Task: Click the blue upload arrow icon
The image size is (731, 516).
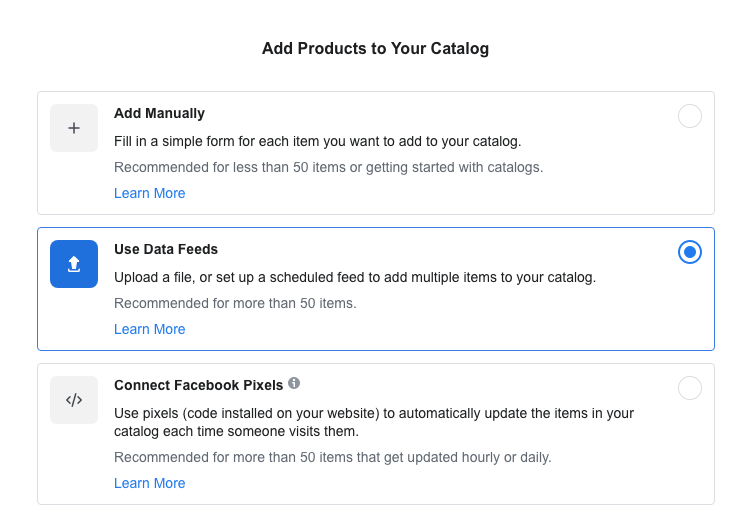Action: 74,264
